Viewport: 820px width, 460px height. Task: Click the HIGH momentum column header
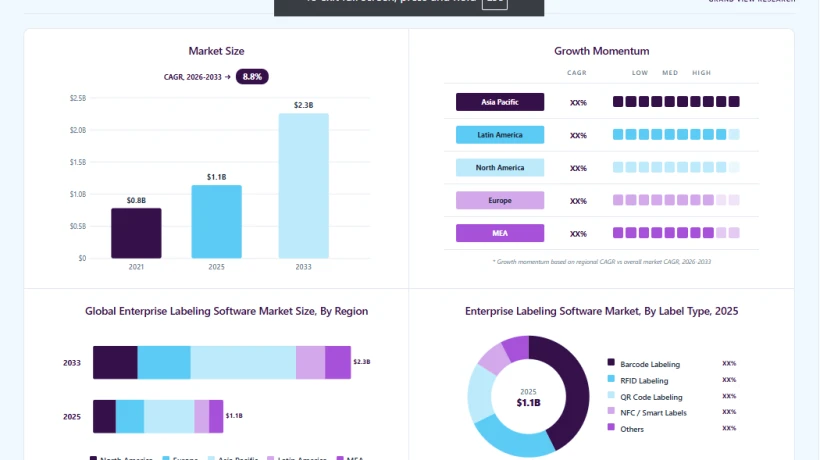click(x=701, y=73)
